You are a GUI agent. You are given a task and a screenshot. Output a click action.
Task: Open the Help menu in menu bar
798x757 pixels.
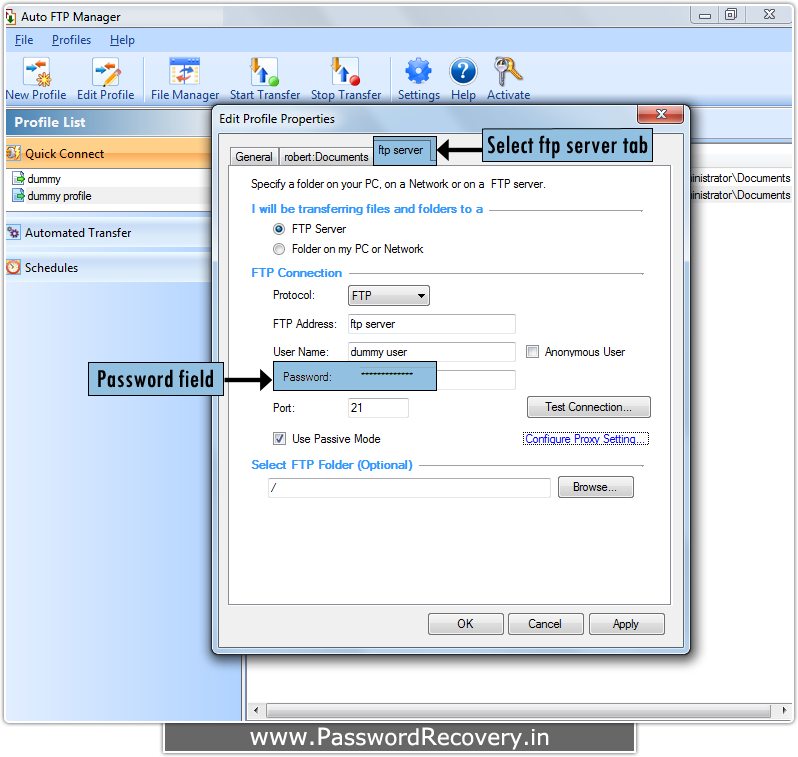[122, 40]
